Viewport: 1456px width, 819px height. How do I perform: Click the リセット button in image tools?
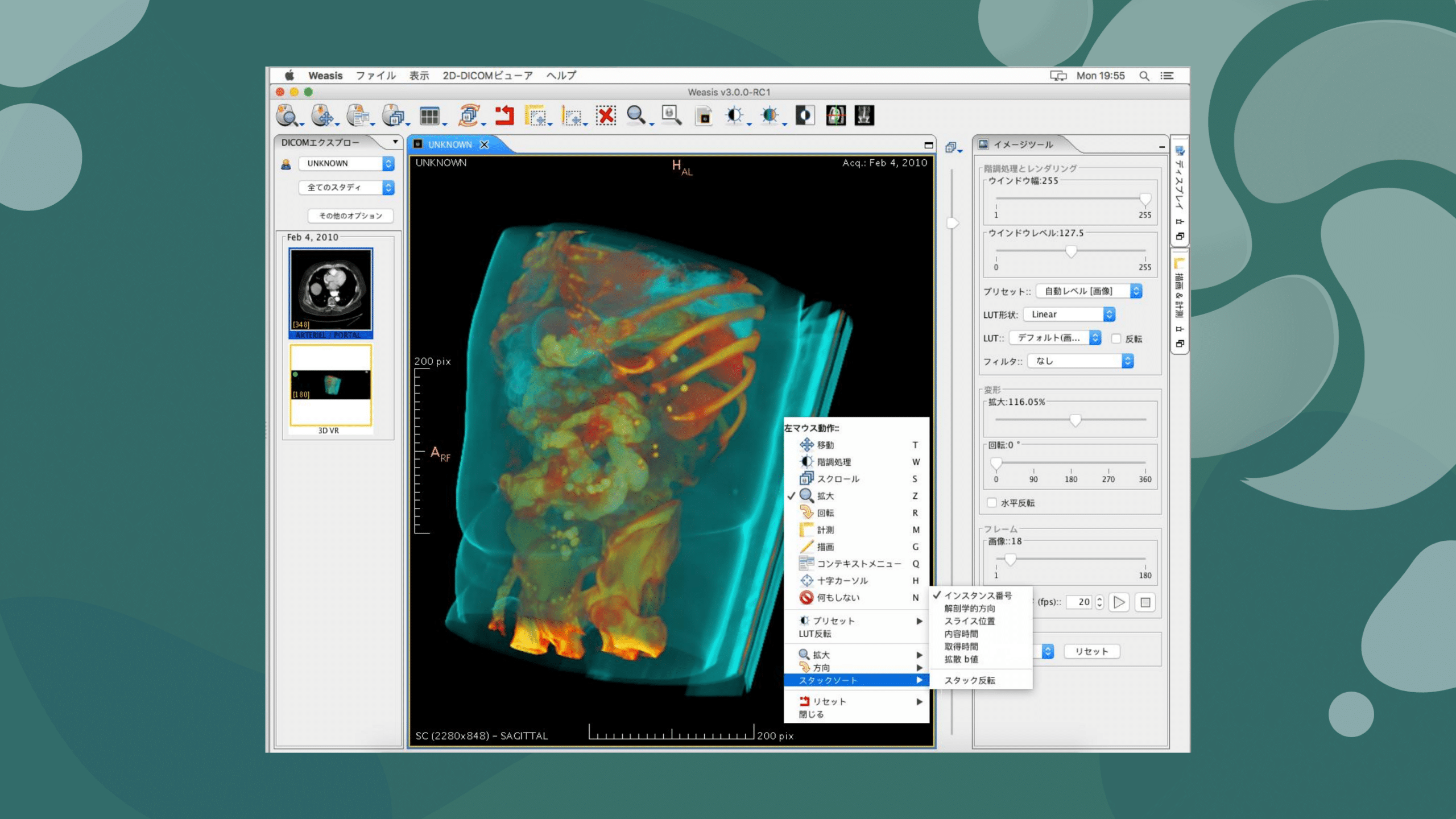(1091, 652)
